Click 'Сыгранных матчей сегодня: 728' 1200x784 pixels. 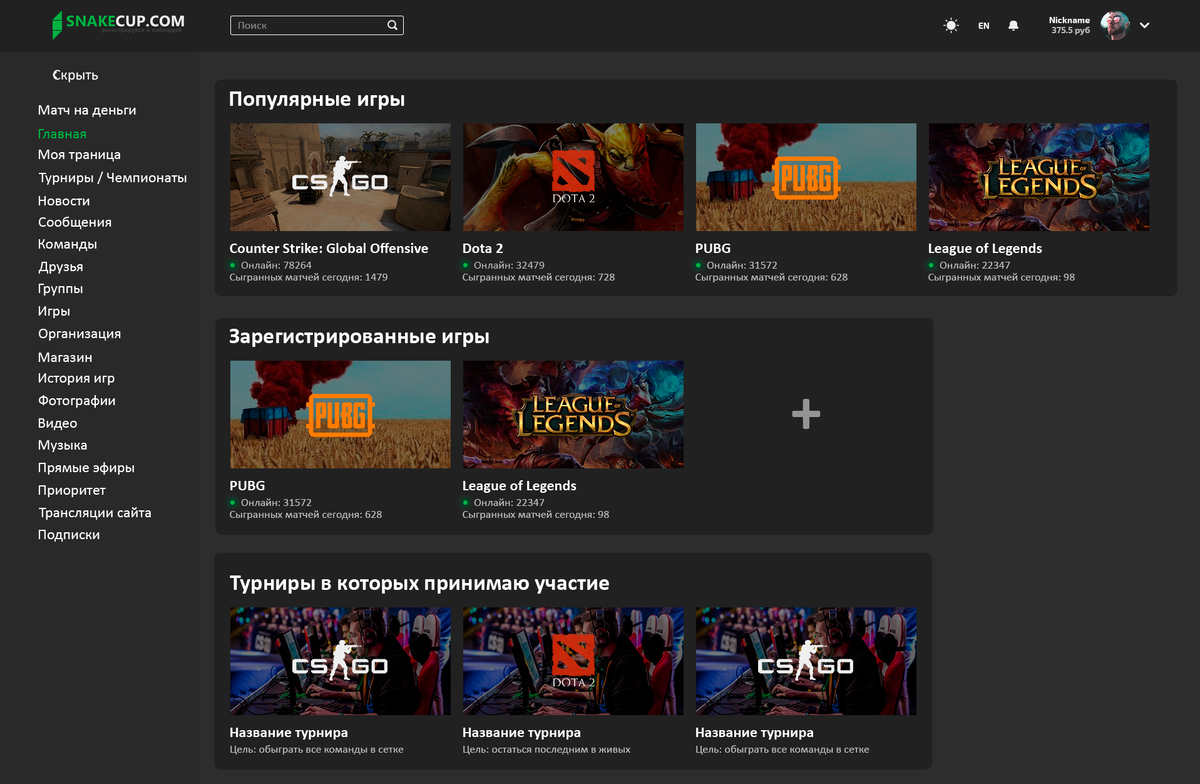[x=538, y=277]
